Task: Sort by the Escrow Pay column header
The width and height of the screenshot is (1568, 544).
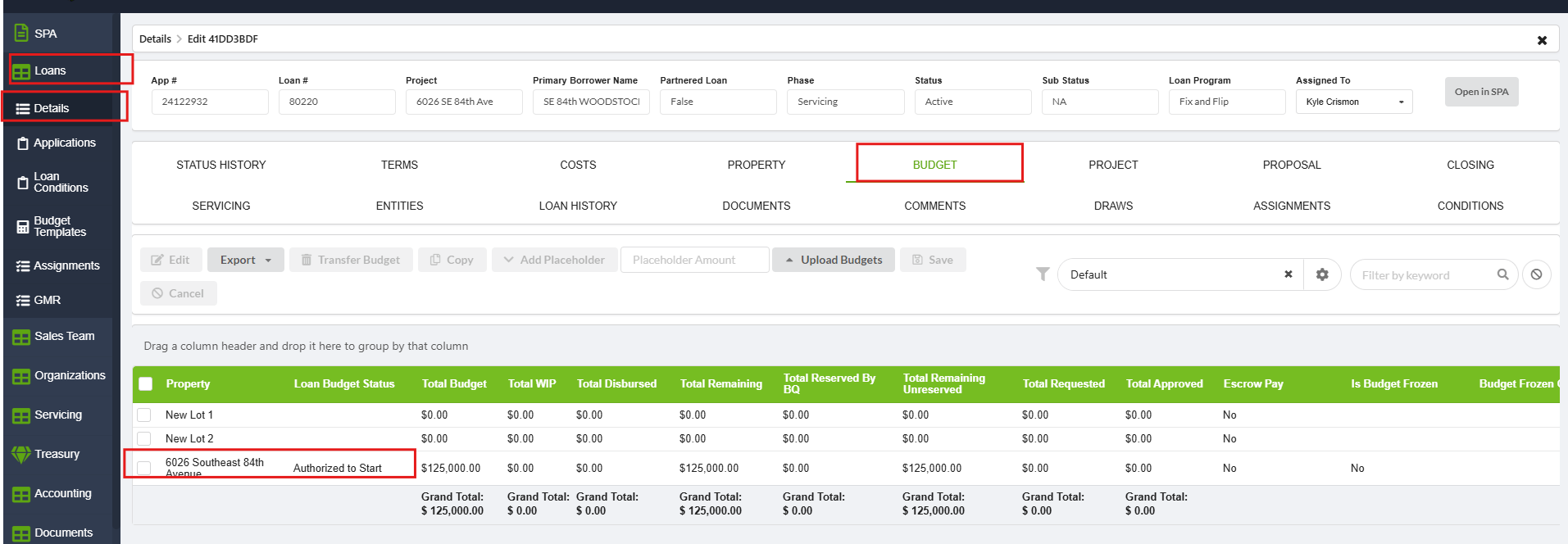Action: pyautogui.click(x=1253, y=383)
